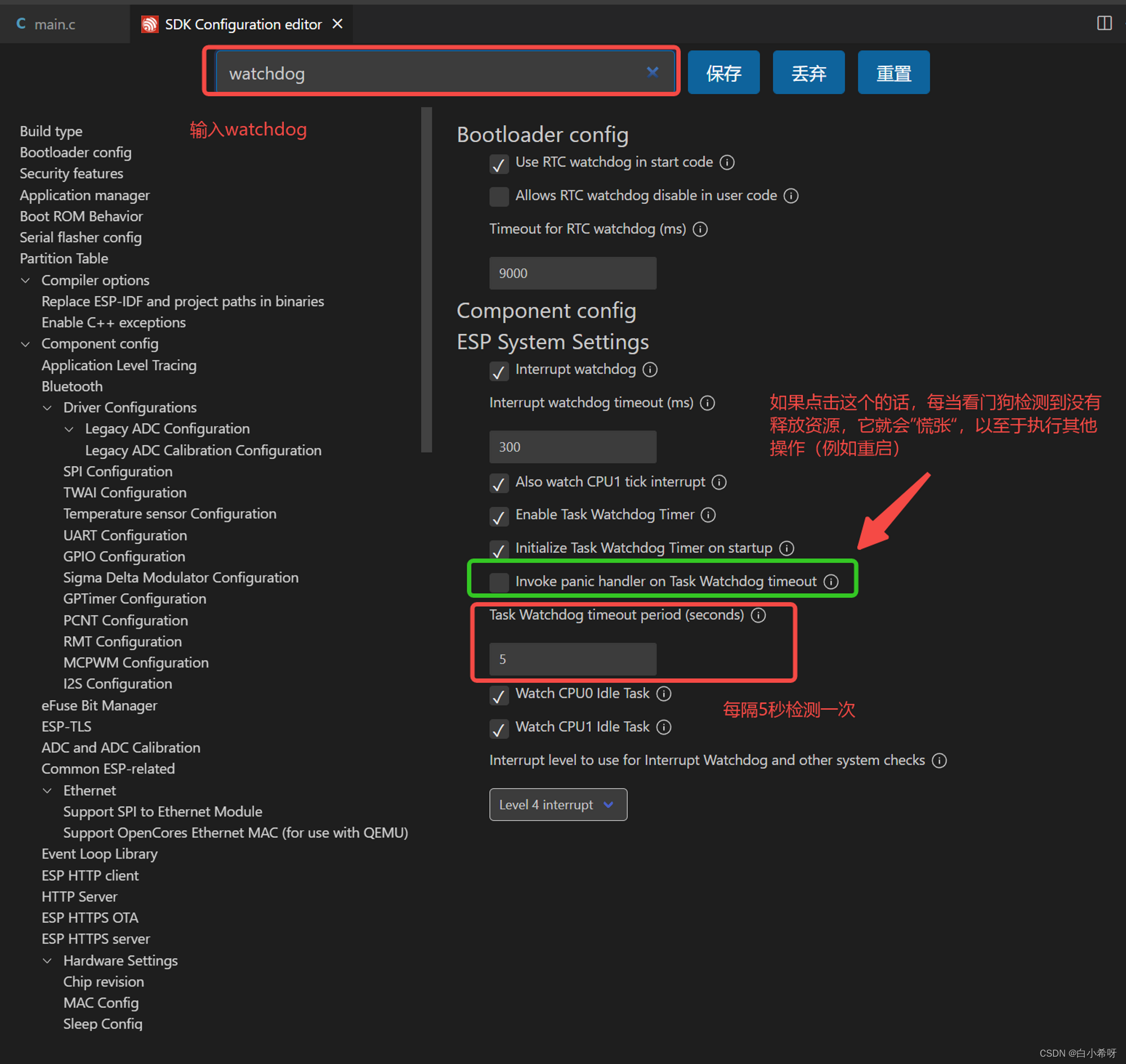
Task: Clear the watchdog search box with X icon
Action: 653,72
